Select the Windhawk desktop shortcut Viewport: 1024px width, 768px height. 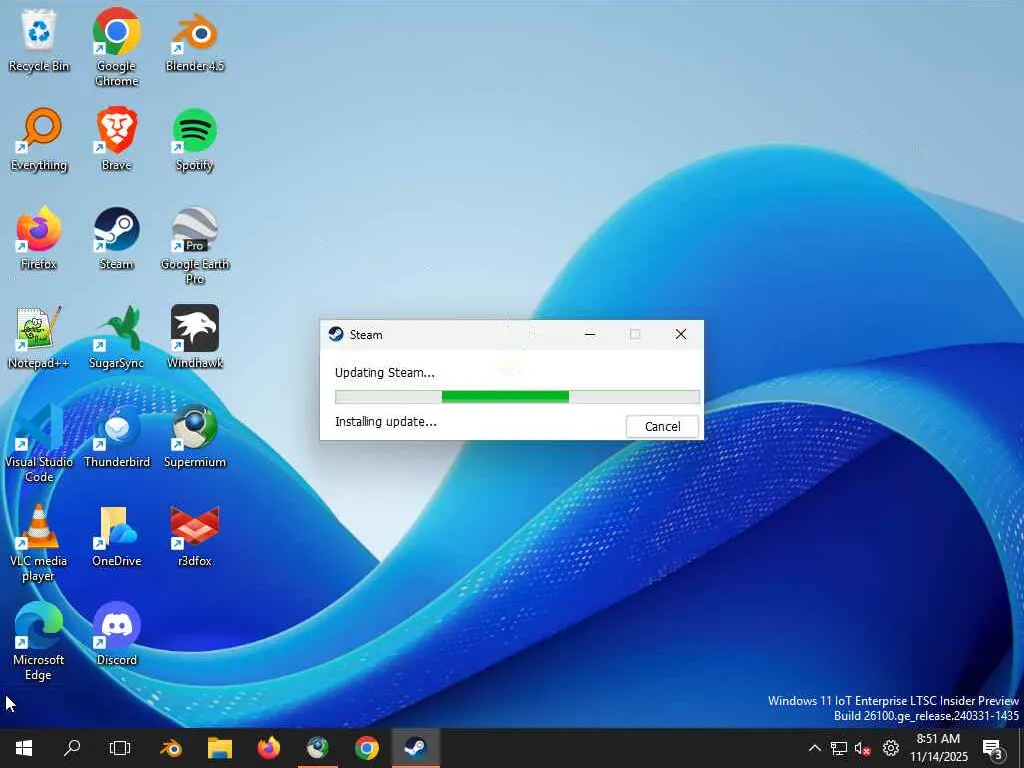coord(195,338)
